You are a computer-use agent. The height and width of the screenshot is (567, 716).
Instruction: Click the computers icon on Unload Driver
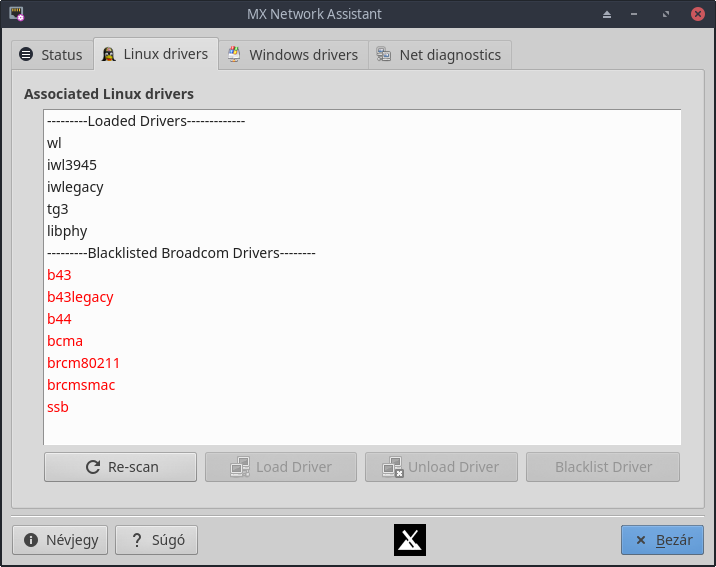(x=393, y=467)
